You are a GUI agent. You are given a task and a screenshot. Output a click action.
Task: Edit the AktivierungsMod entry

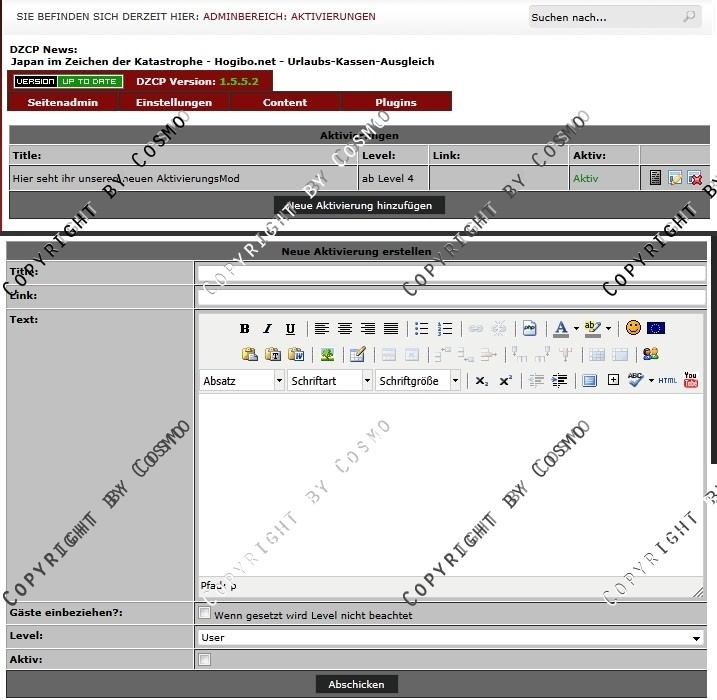[676, 179]
